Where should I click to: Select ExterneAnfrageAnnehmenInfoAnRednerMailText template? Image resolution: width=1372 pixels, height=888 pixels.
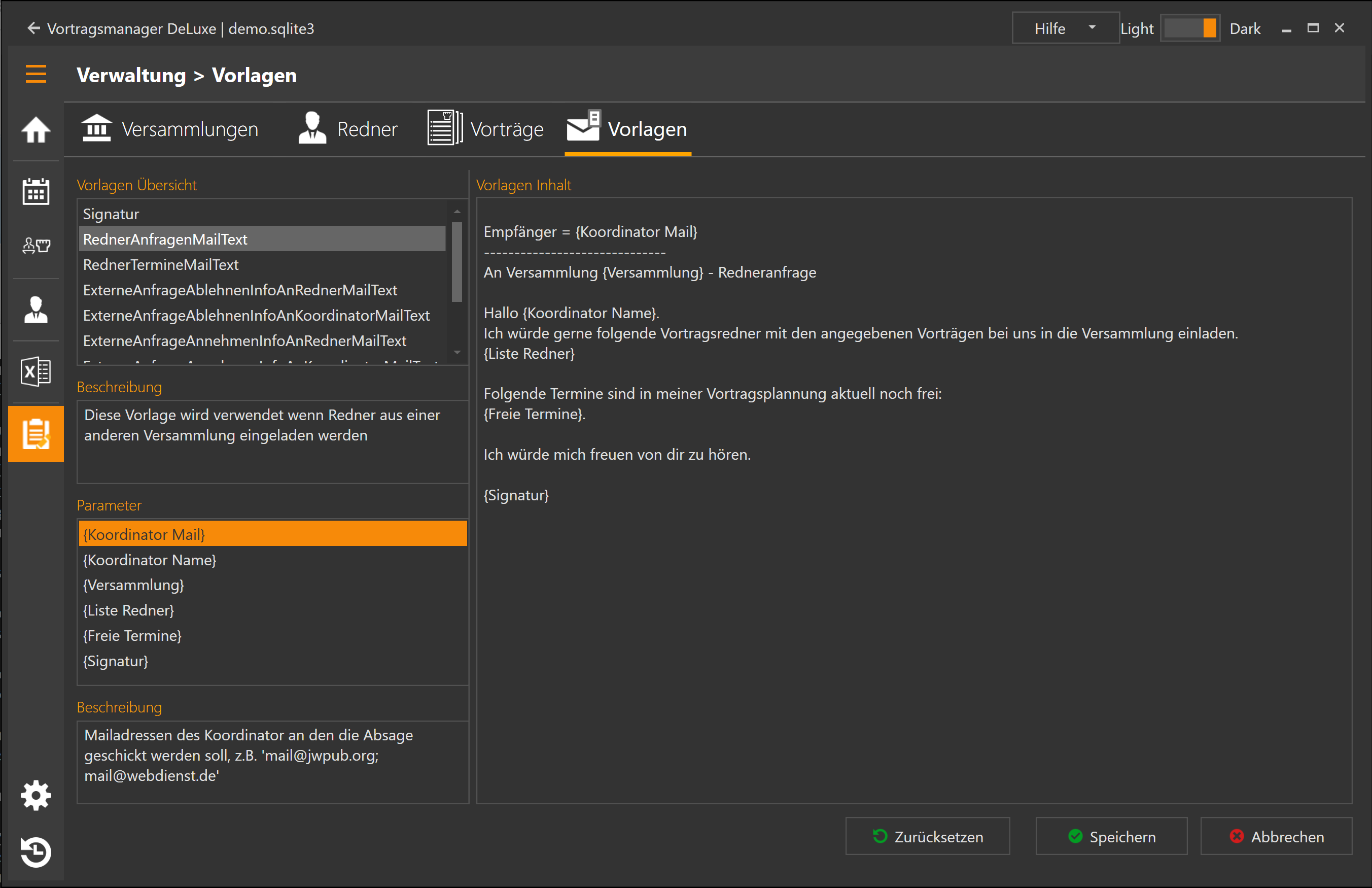pos(262,341)
